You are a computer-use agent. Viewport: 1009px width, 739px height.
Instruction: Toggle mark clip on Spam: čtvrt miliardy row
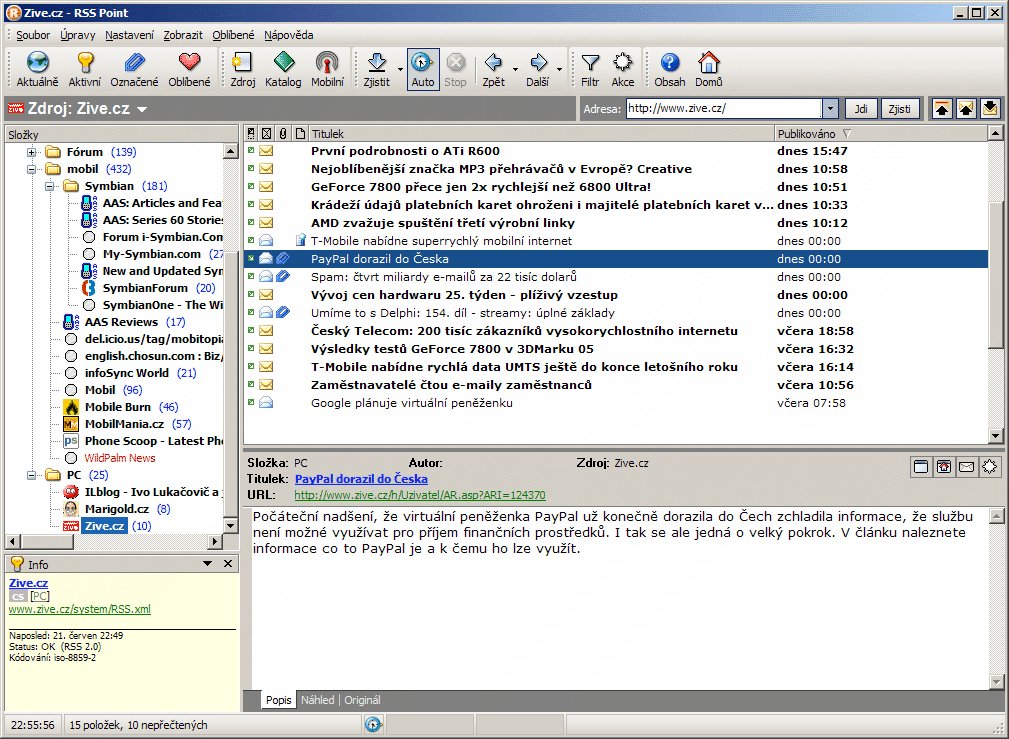tap(282, 277)
